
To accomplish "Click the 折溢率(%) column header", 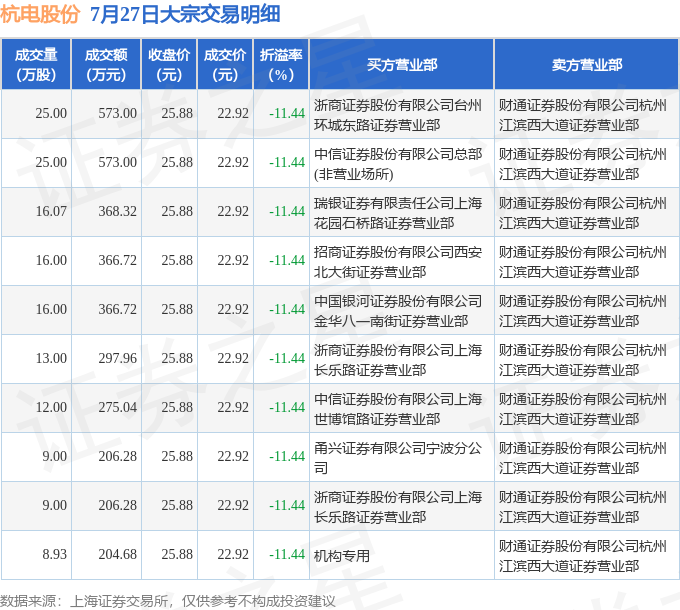I will 281,64.
